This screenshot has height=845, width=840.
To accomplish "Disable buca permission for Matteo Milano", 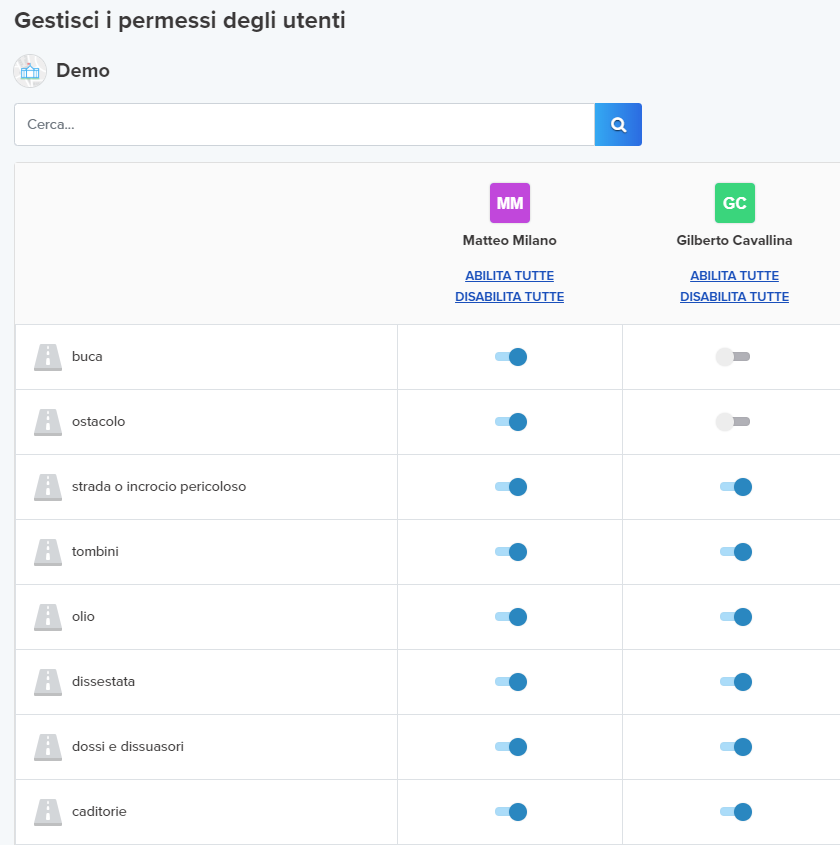I will [x=511, y=357].
